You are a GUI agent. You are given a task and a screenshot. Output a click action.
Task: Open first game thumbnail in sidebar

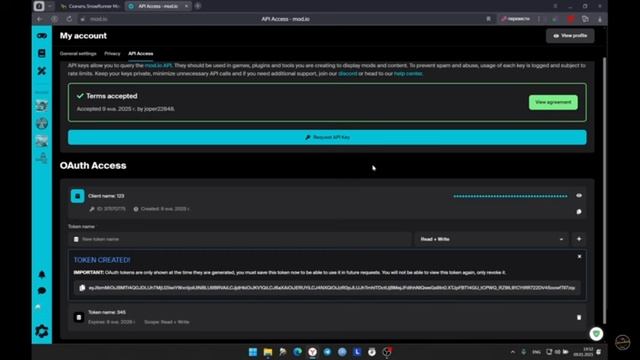(42, 106)
